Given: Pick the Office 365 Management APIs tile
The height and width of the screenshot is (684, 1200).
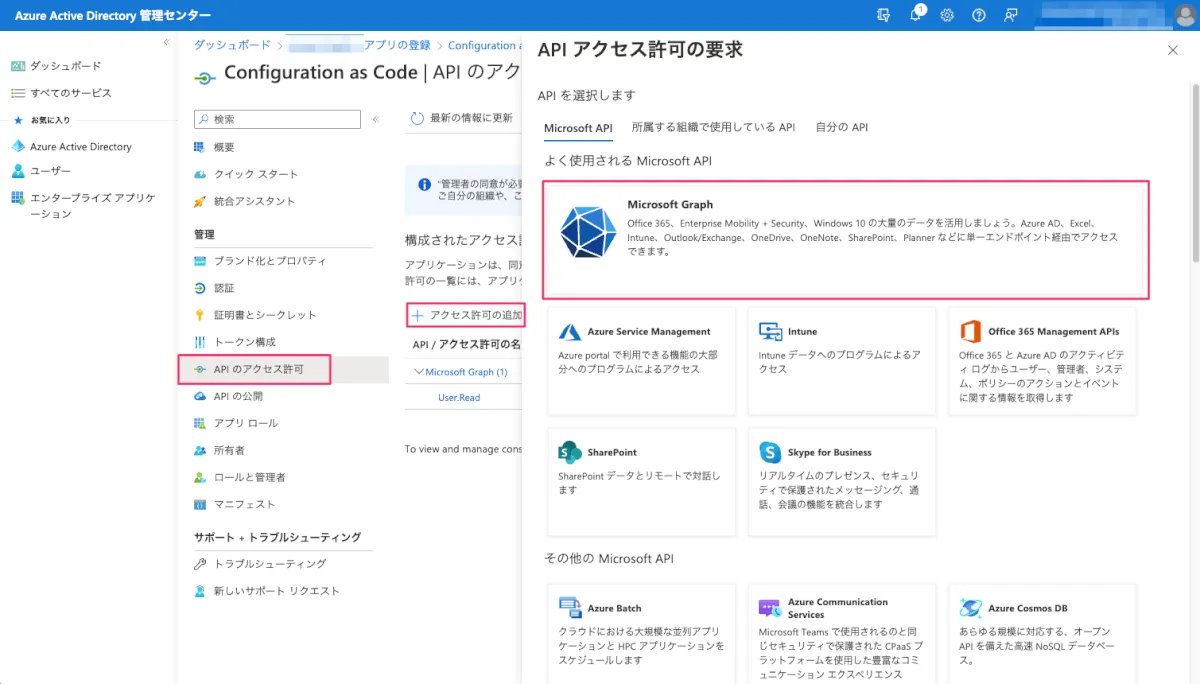Looking at the screenshot, I should (x=1042, y=361).
